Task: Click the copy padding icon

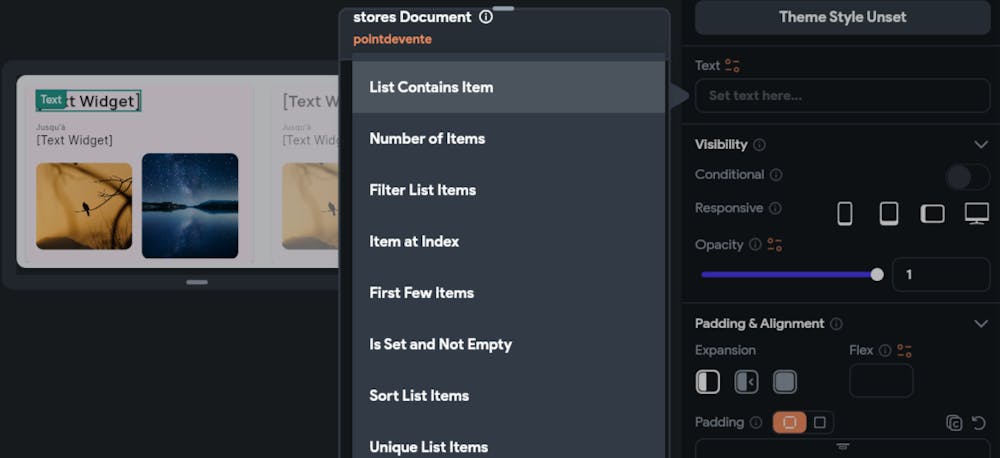Action: pyautogui.click(x=954, y=423)
